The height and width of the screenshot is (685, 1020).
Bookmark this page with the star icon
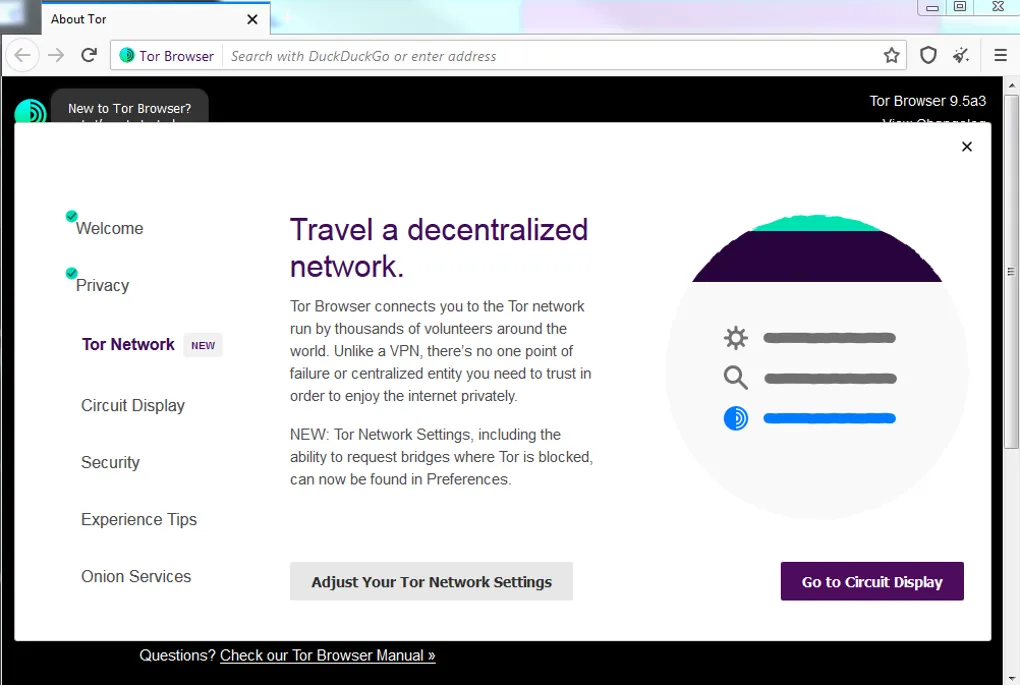pos(891,56)
